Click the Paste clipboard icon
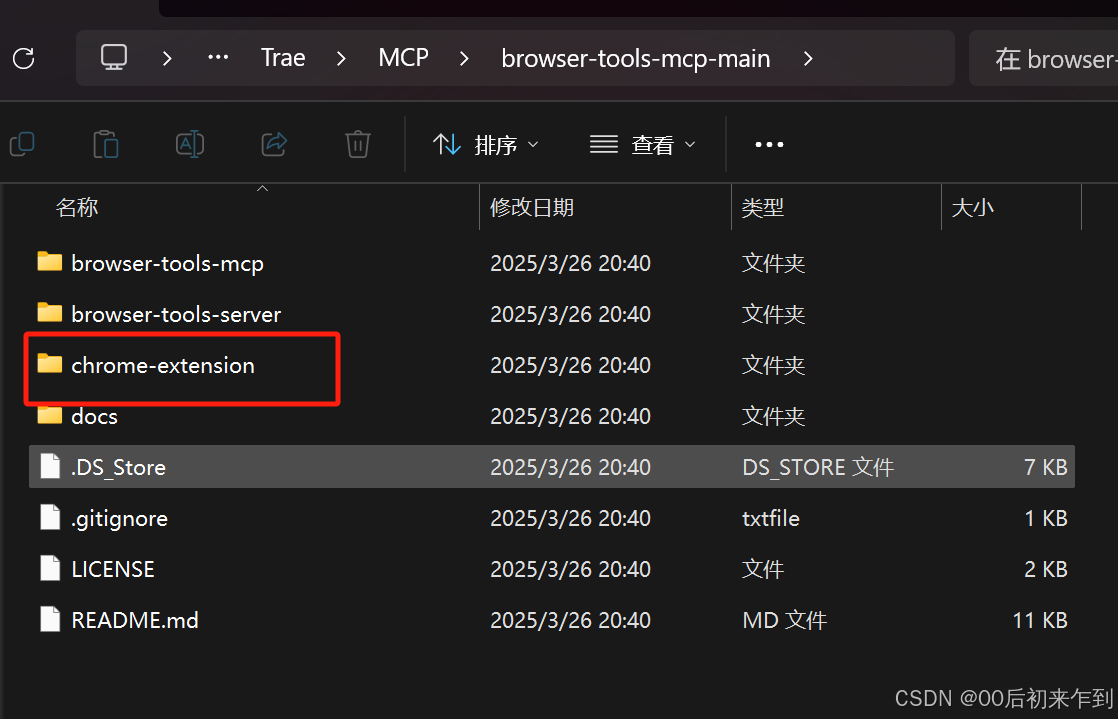Viewport: 1118px width, 719px height. [106, 144]
